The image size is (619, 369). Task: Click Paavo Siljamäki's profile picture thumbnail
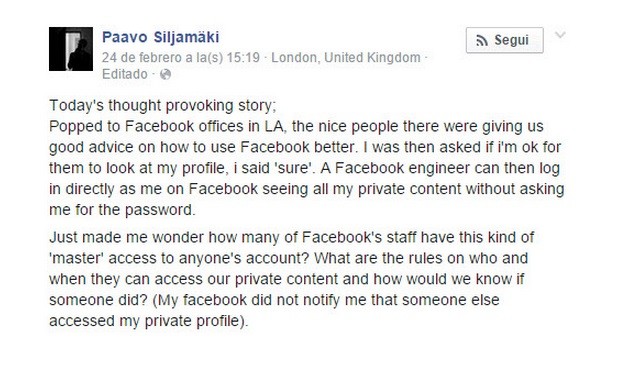click(x=71, y=49)
